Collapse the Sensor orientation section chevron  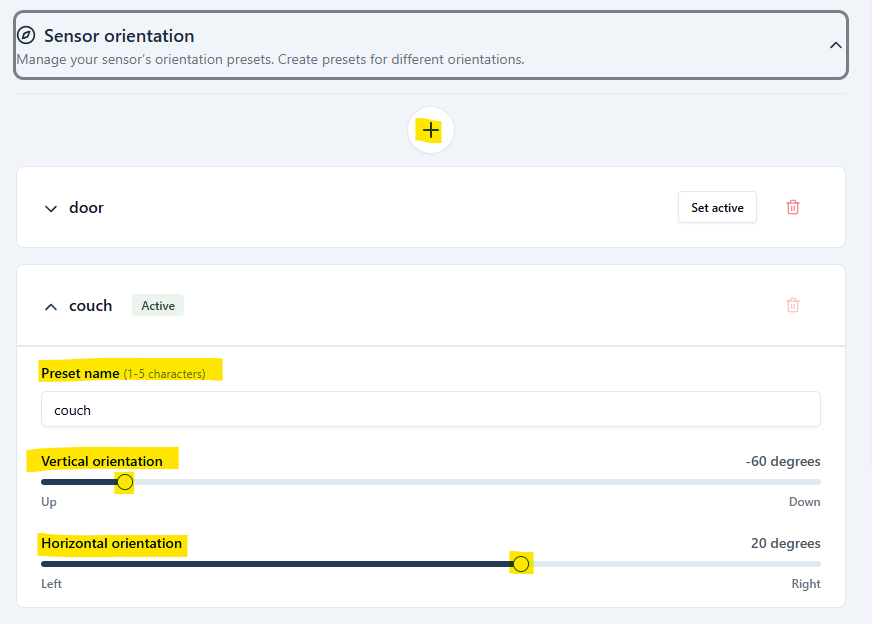click(x=836, y=45)
